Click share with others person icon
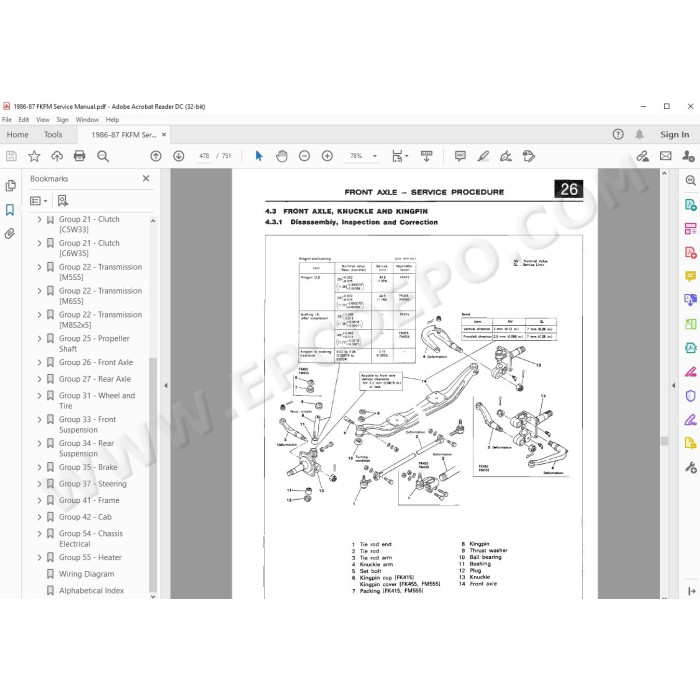700x700 pixels. click(688, 156)
